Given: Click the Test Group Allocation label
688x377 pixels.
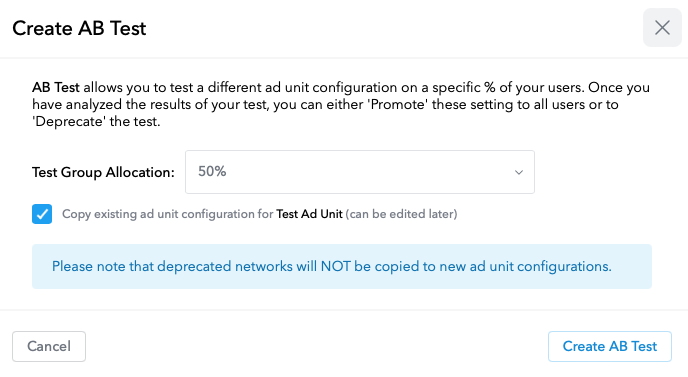Looking at the screenshot, I should coord(103,172).
